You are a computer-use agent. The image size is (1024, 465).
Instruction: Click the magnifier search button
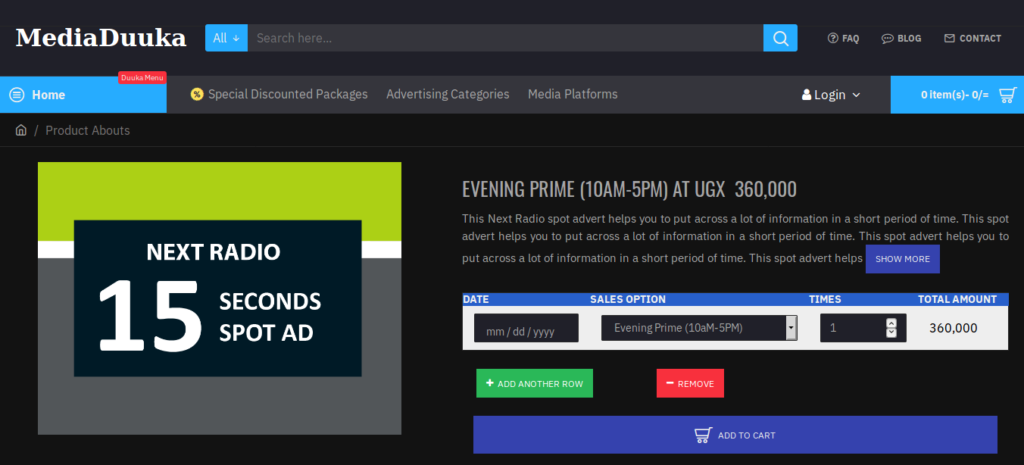(780, 38)
